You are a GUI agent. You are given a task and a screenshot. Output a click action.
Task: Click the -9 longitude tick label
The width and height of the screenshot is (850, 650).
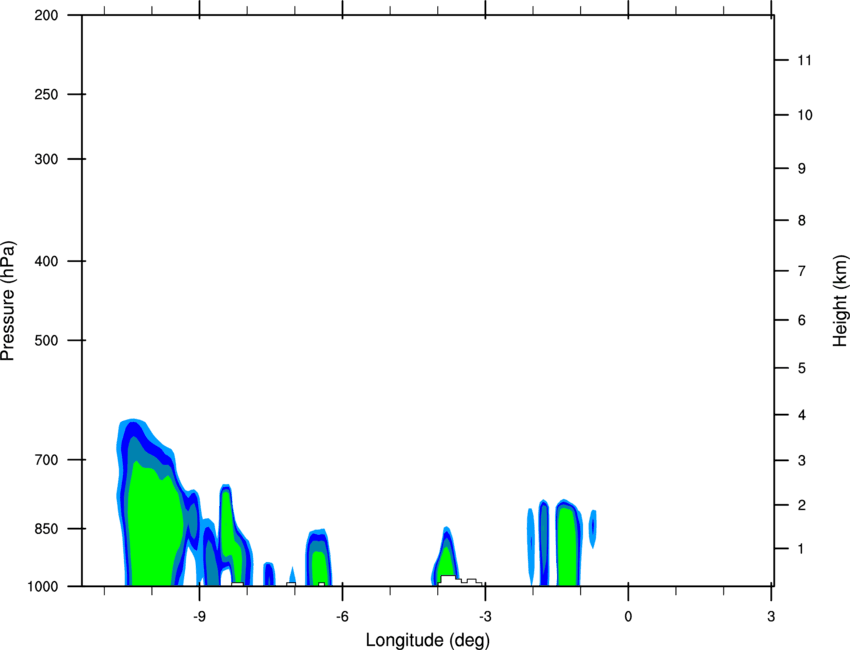pos(199,617)
